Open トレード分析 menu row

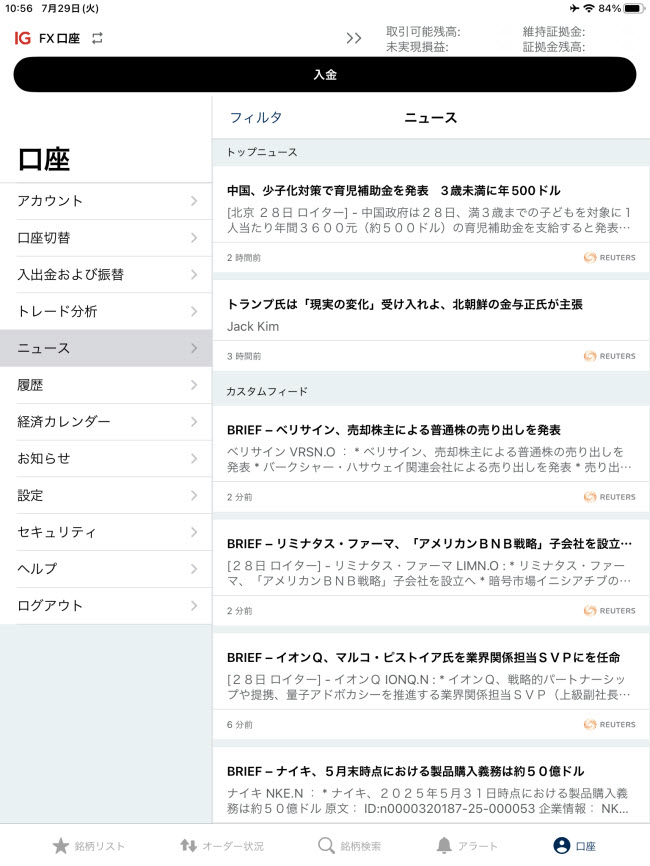coord(106,311)
